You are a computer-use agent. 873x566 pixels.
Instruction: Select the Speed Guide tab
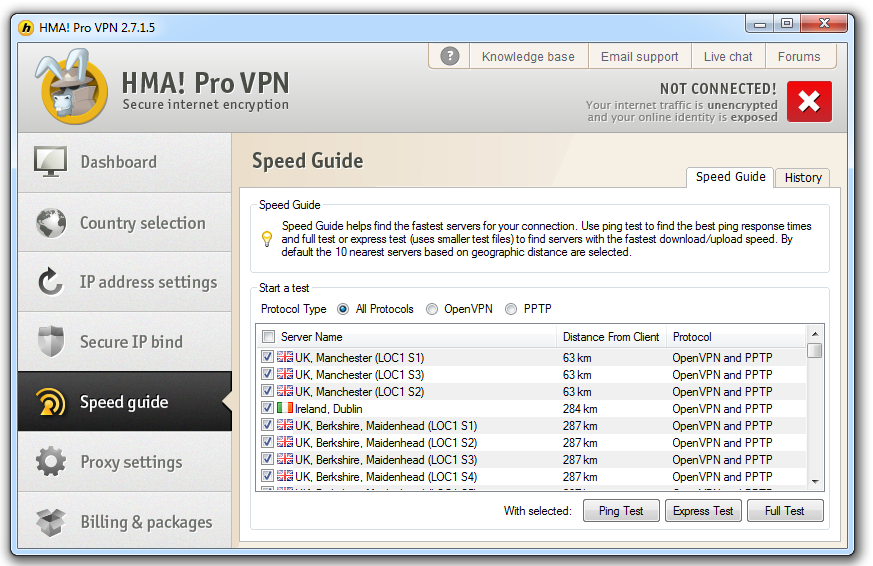point(730,176)
